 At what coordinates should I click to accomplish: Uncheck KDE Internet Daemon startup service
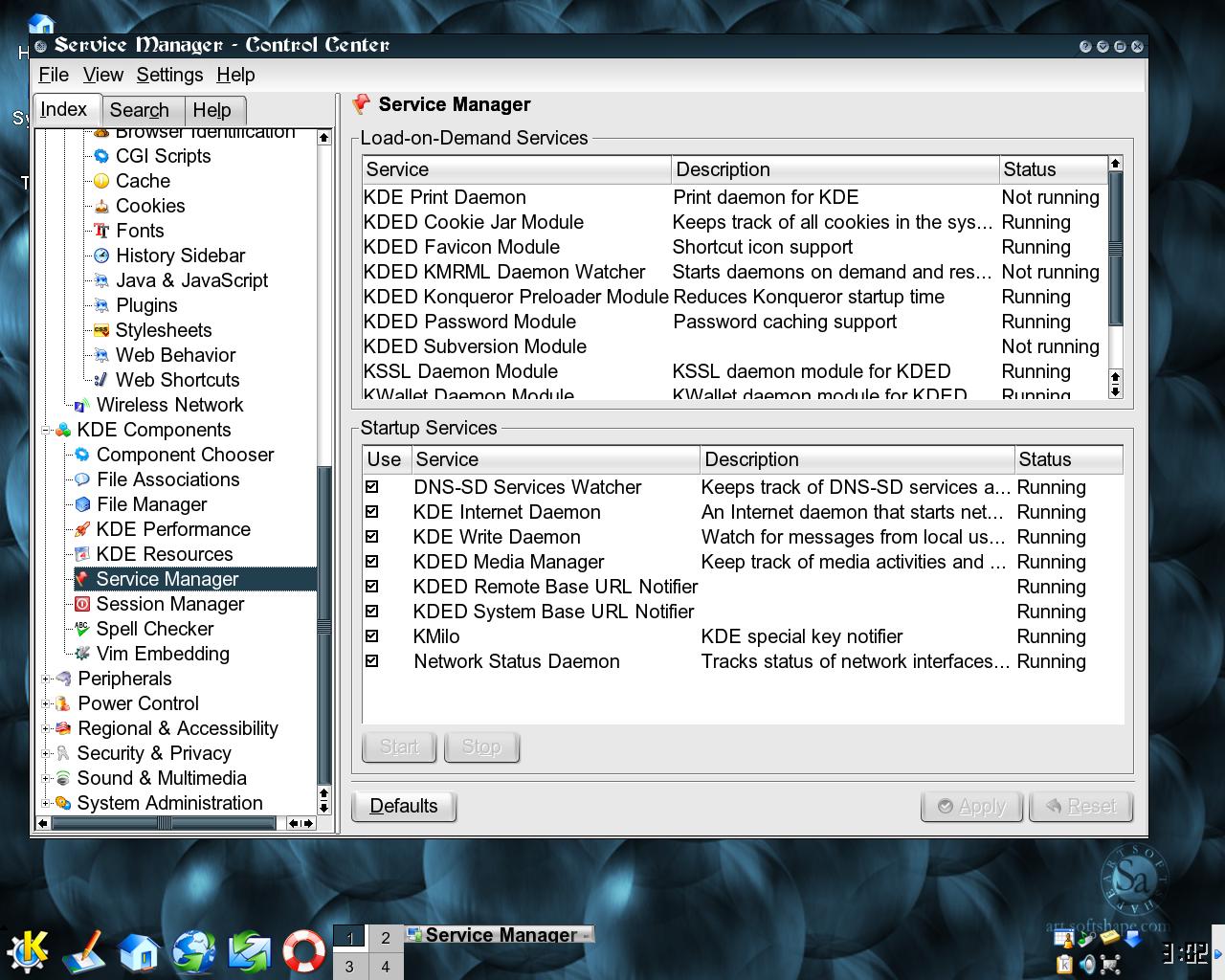coord(372,512)
